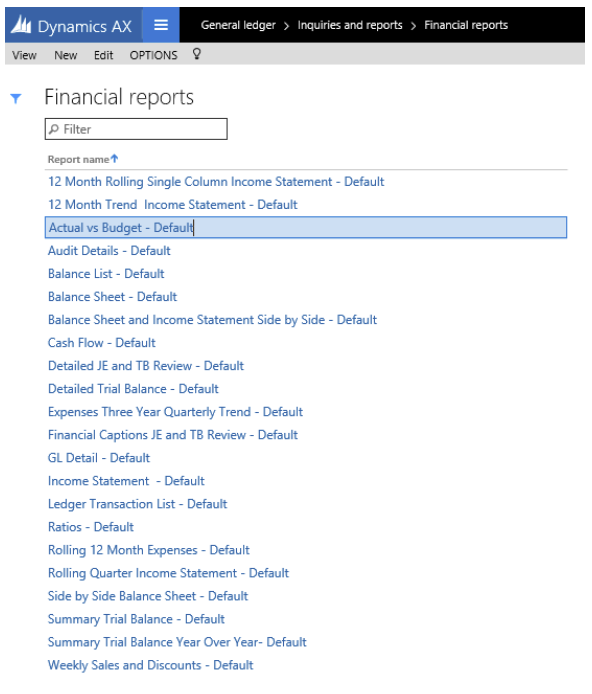Open Summary Trial Balance Year Over Year report
The width and height of the screenshot is (592, 694).
coord(177,642)
